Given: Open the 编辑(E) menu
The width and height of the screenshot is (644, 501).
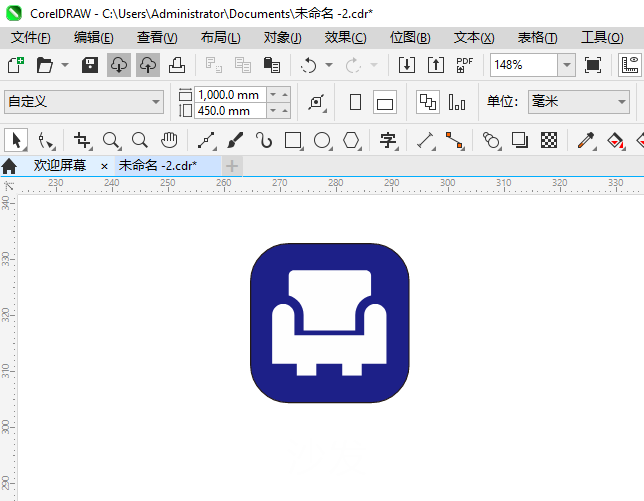Looking at the screenshot, I should coord(94,37).
